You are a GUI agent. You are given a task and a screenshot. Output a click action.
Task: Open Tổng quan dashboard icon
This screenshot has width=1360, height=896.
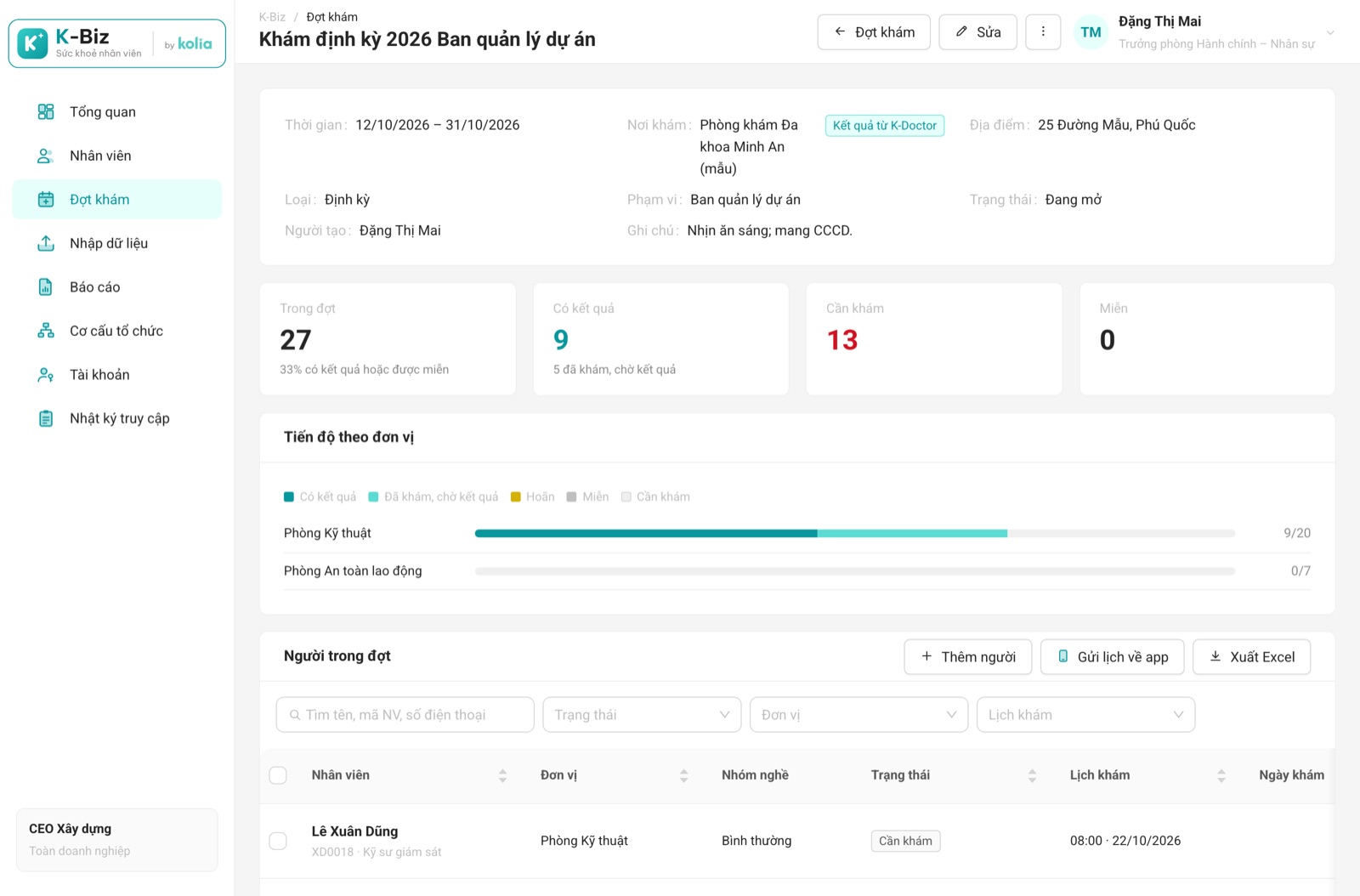pyautogui.click(x=46, y=112)
